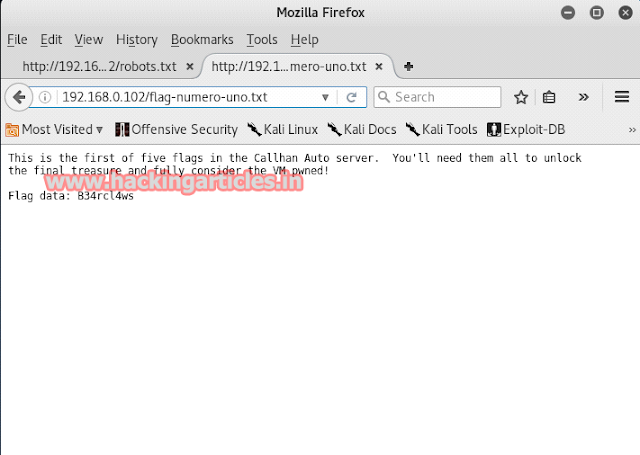Open site information icon in address bar

point(45,97)
